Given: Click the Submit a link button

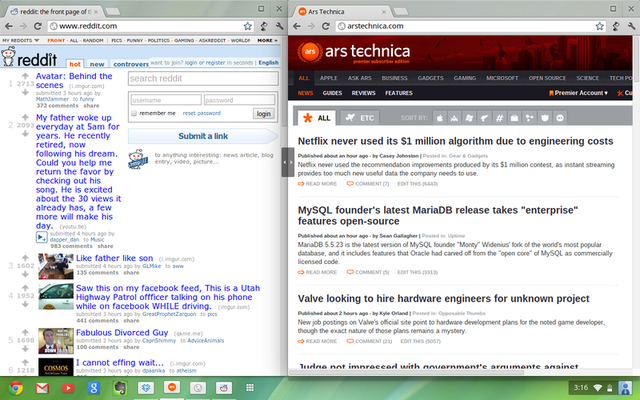Looking at the screenshot, I should pos(203,136).
